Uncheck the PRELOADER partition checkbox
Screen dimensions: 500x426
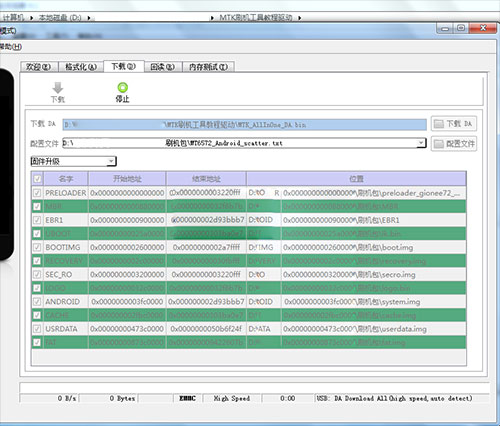point(37,193)
